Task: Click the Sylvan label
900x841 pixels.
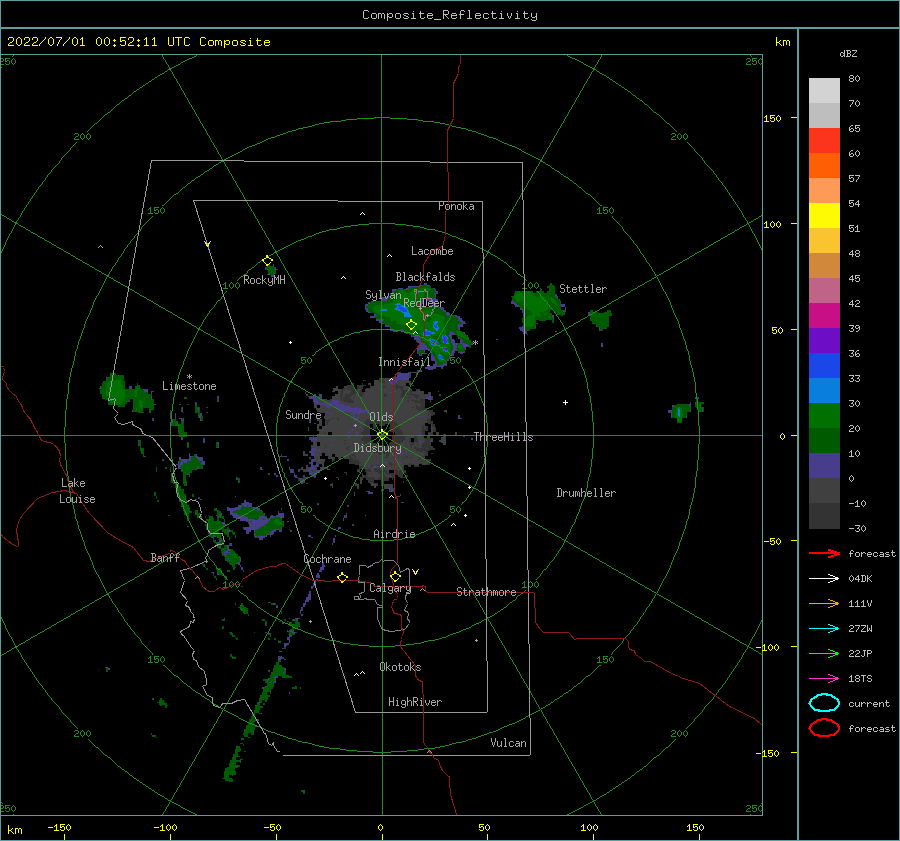Action: (383, 295)
